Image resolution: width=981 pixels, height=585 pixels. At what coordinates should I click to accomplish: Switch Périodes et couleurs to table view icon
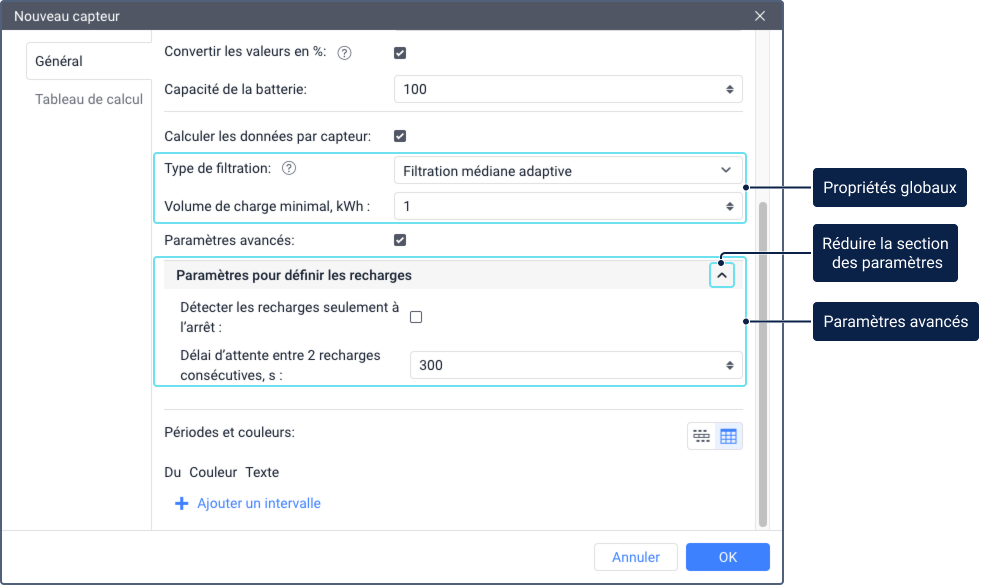click(728, 436)
